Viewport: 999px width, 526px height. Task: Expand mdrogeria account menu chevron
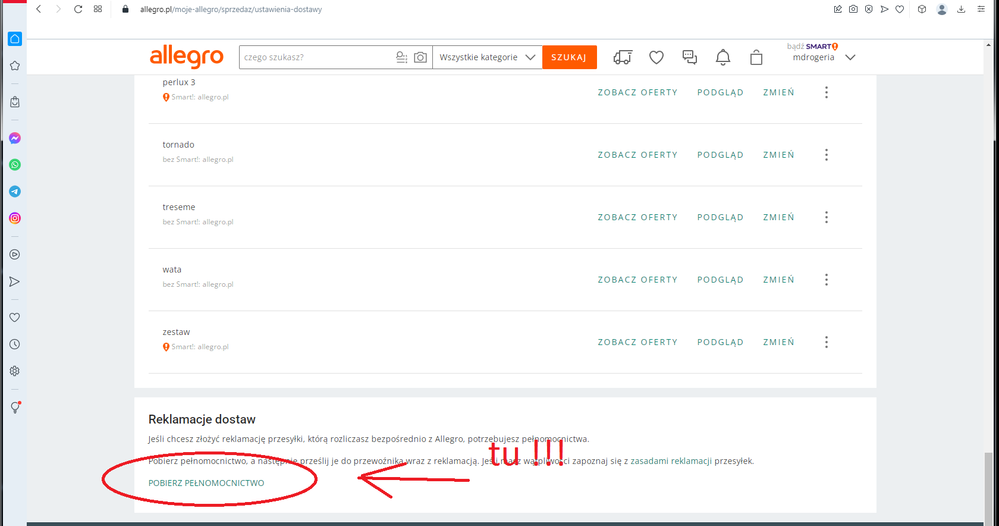850,57
